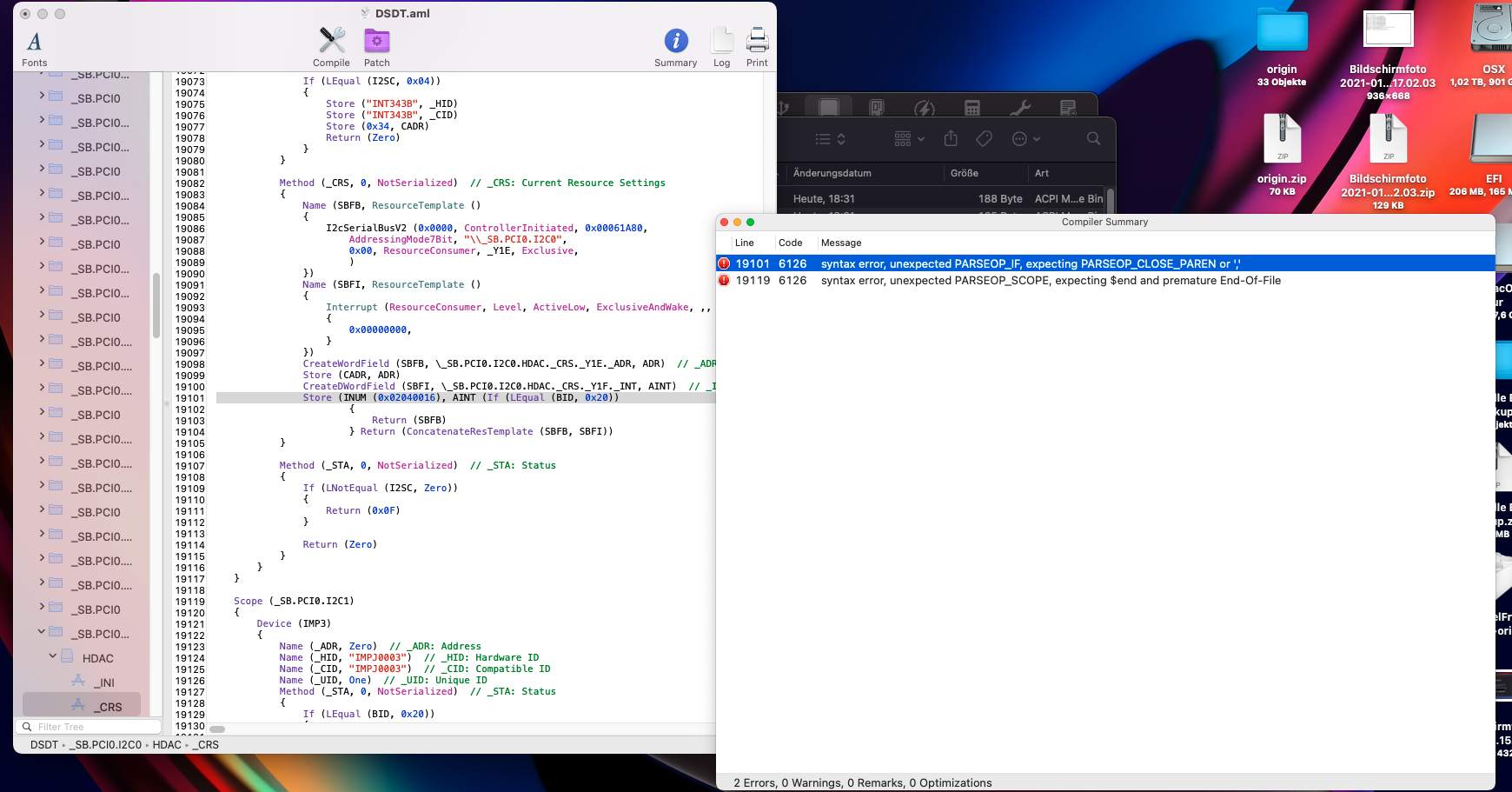Collapse the HDAC tree node

click(x=53, y=656)
